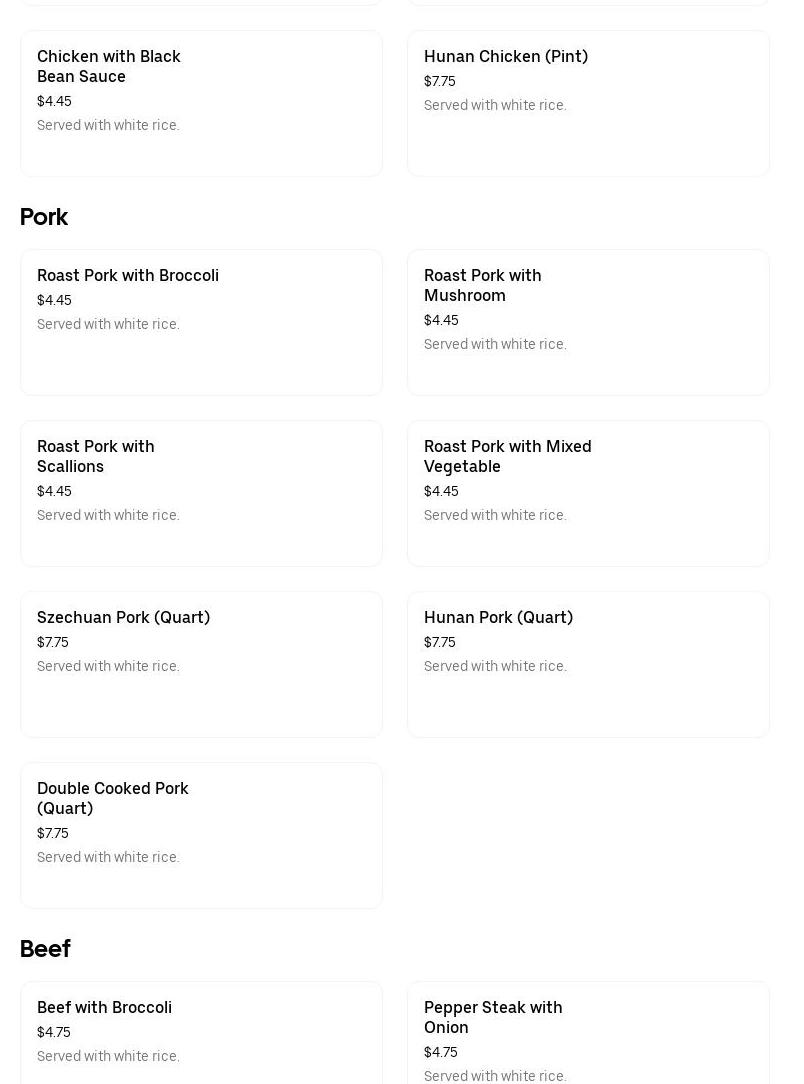
Task: Click the $4.75 price under Beef with Broccoli
Action: coord(54,1033)
